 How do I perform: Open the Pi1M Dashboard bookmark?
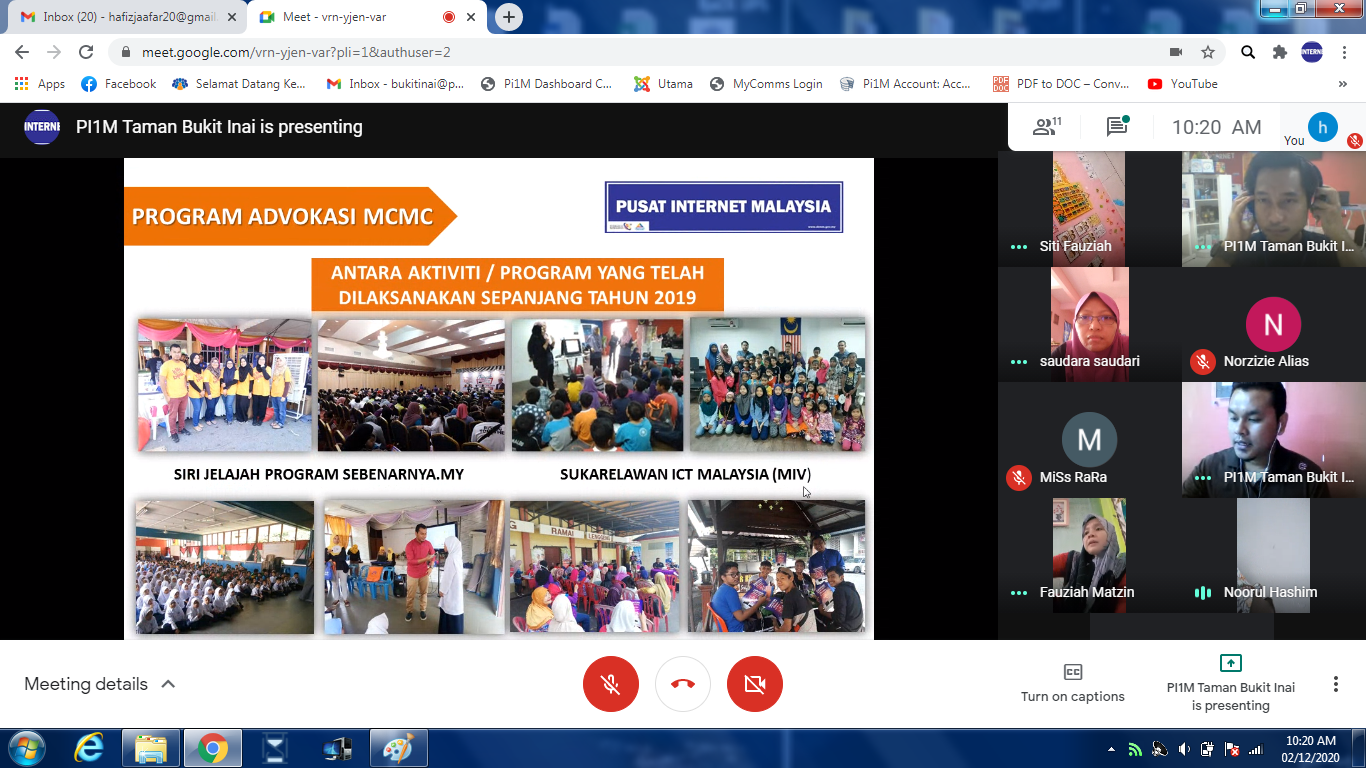(x=547, y=84)
